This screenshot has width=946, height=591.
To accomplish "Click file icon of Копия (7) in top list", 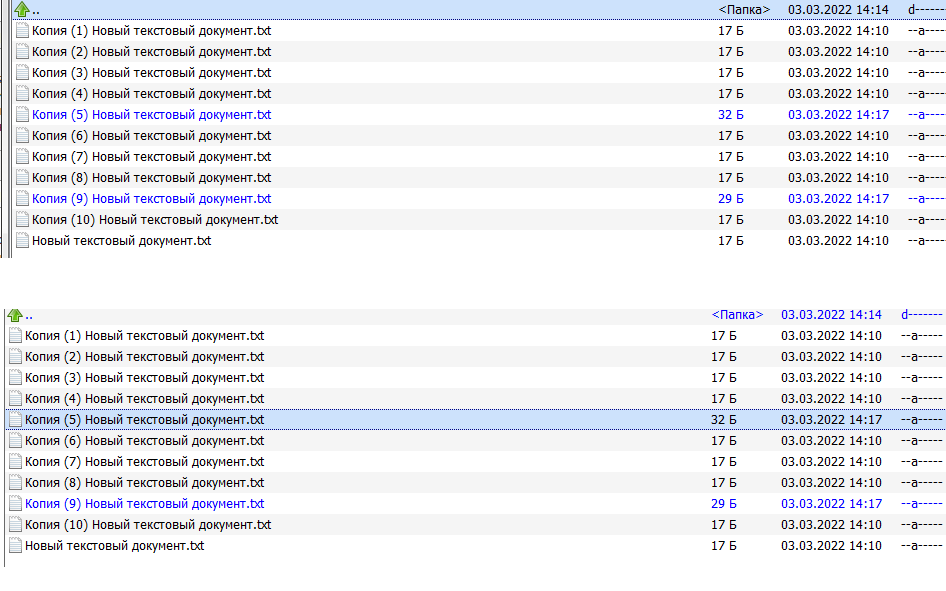I will pyautogui.click(x=22, y=157).
